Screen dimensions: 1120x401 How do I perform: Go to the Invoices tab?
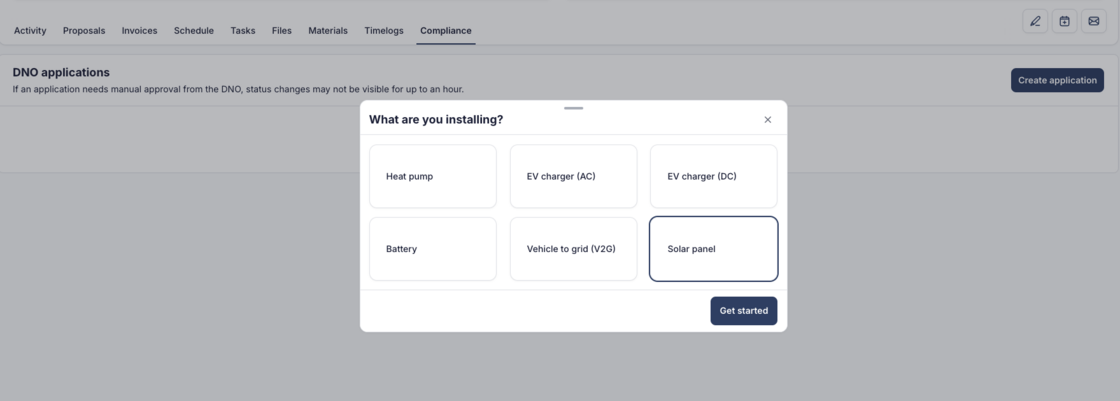139,31
